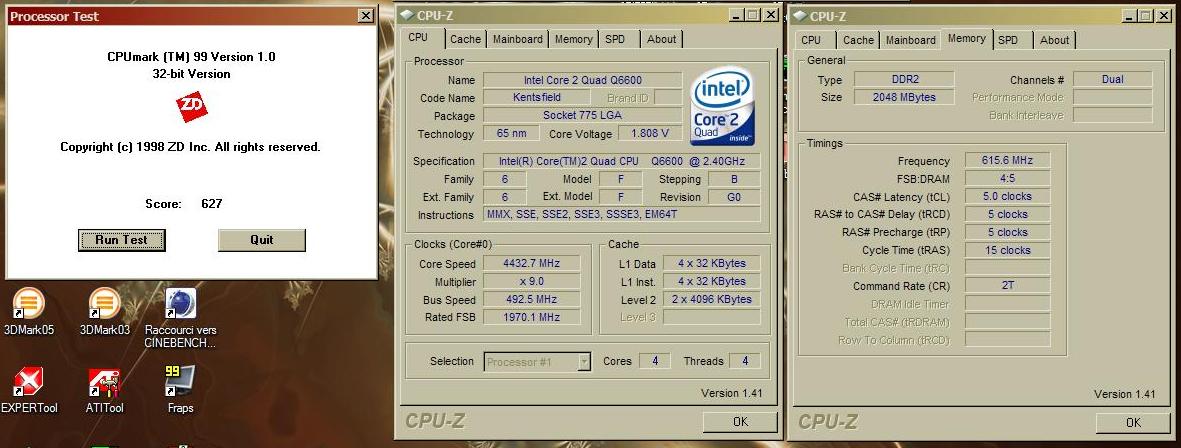Viewport: 1181px width, 448px height.
Task: Click the left CPU-Z title bar icon
Action: [x=407, y=15]
